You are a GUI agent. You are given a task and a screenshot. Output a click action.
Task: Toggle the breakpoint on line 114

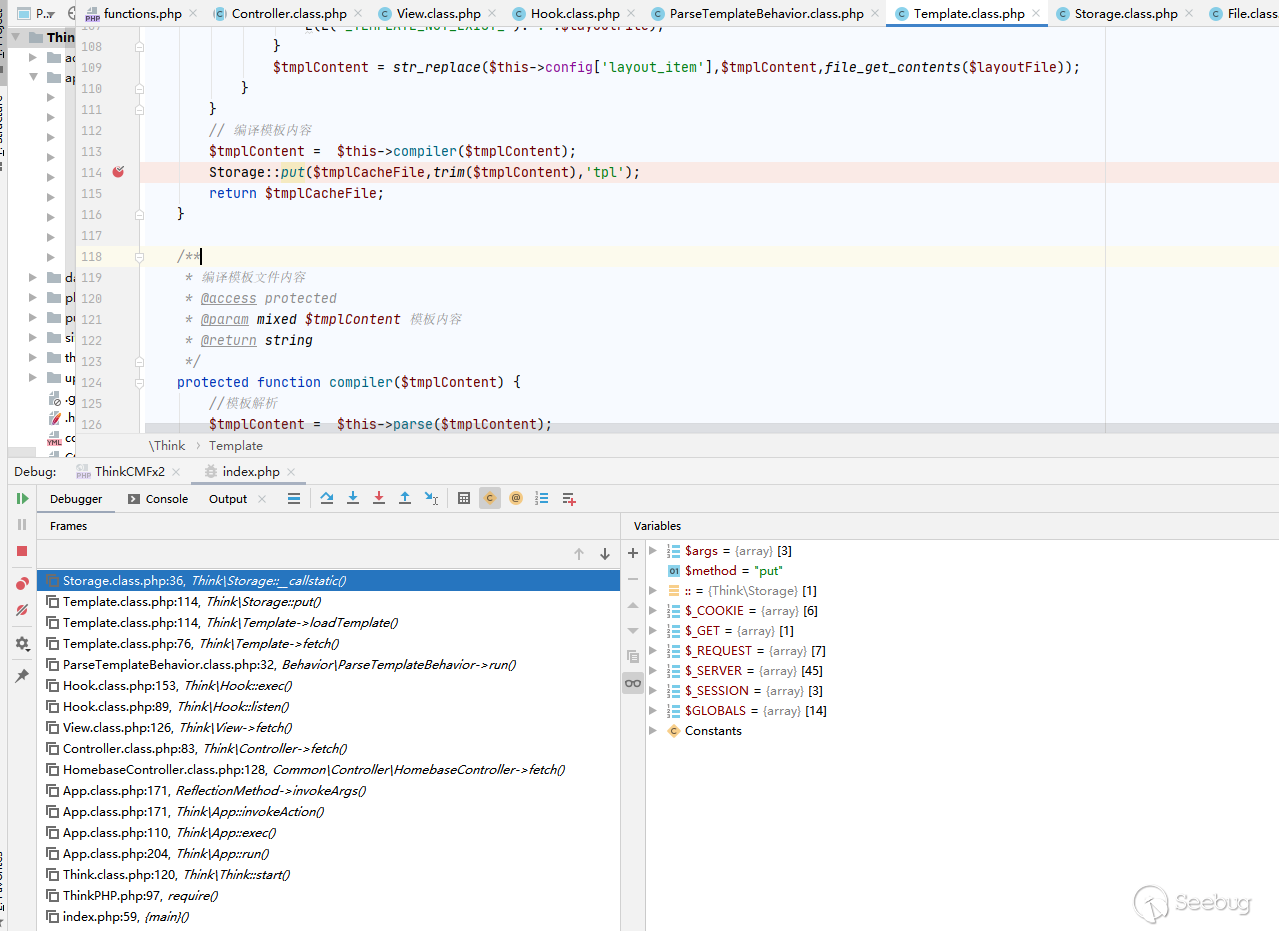click(118, 172)
